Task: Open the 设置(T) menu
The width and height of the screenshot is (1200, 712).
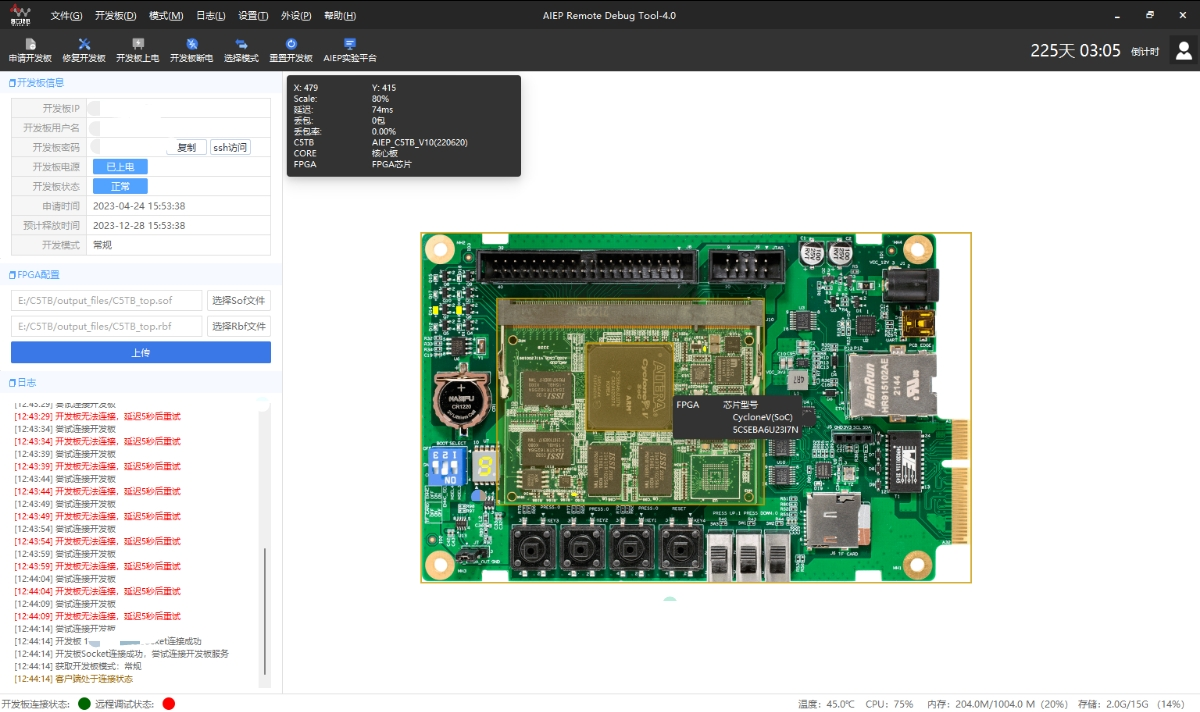Action: coord(253,16)
